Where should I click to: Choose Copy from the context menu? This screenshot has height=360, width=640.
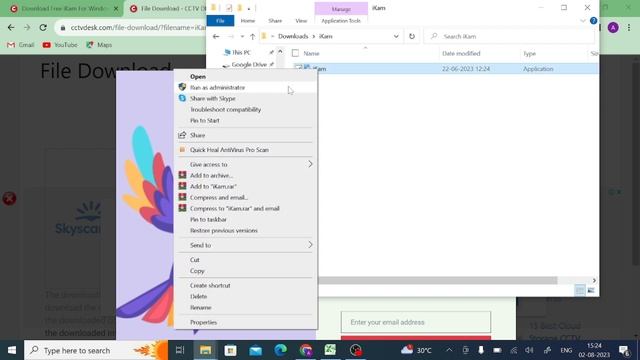[246, 271]
